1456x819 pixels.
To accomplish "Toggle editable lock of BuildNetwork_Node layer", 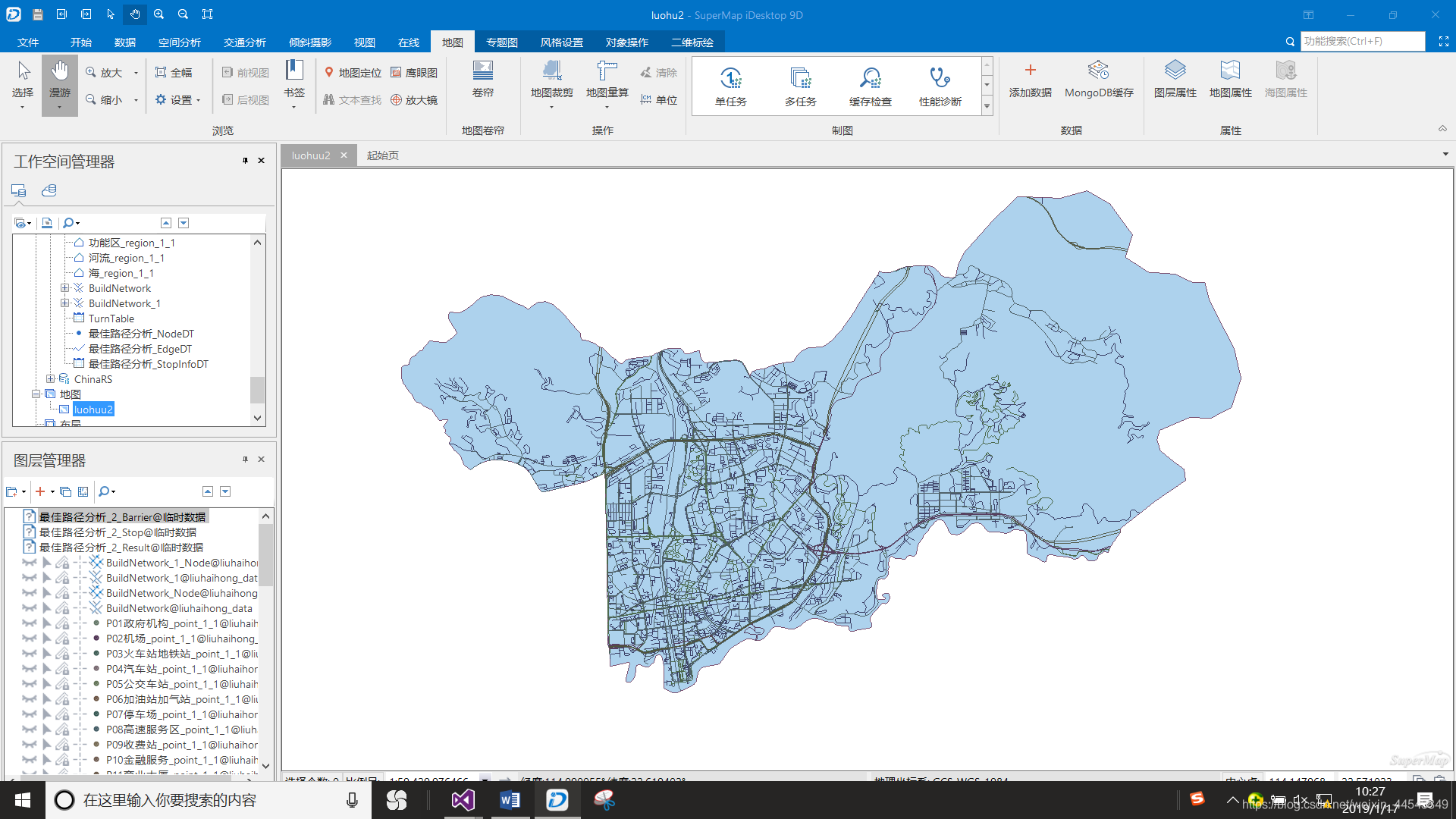I will pyautogui.click(x=63, y=593).
